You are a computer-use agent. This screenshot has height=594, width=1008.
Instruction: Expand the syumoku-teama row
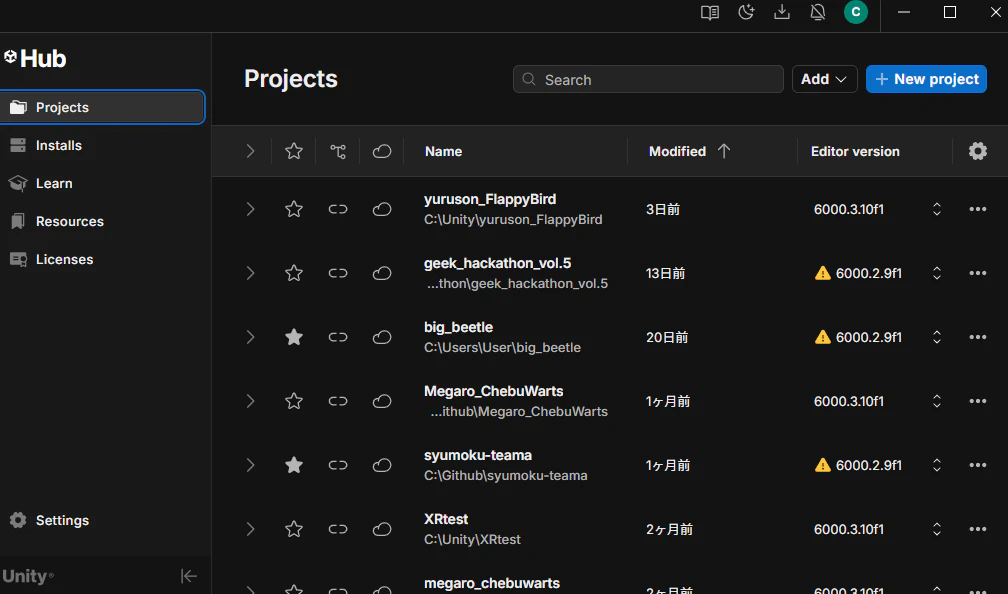[250, 465]
